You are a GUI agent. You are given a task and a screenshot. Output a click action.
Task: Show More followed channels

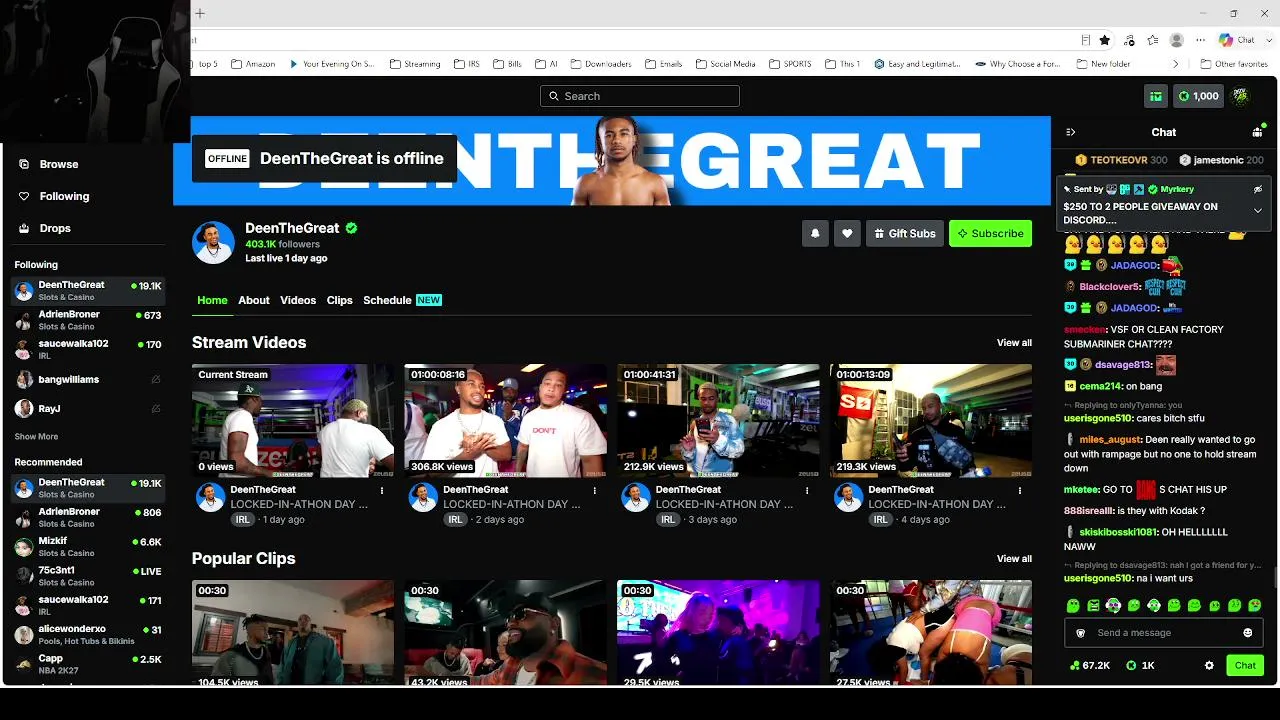36,437
